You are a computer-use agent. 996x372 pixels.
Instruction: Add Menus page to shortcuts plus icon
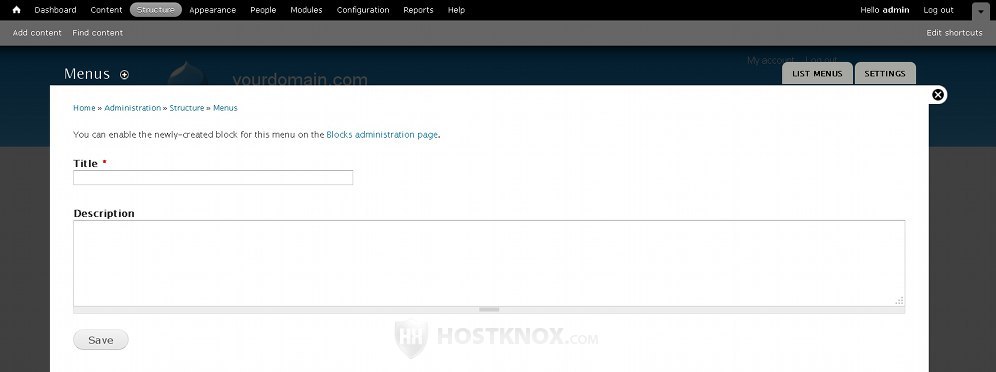tap(124, 74)
